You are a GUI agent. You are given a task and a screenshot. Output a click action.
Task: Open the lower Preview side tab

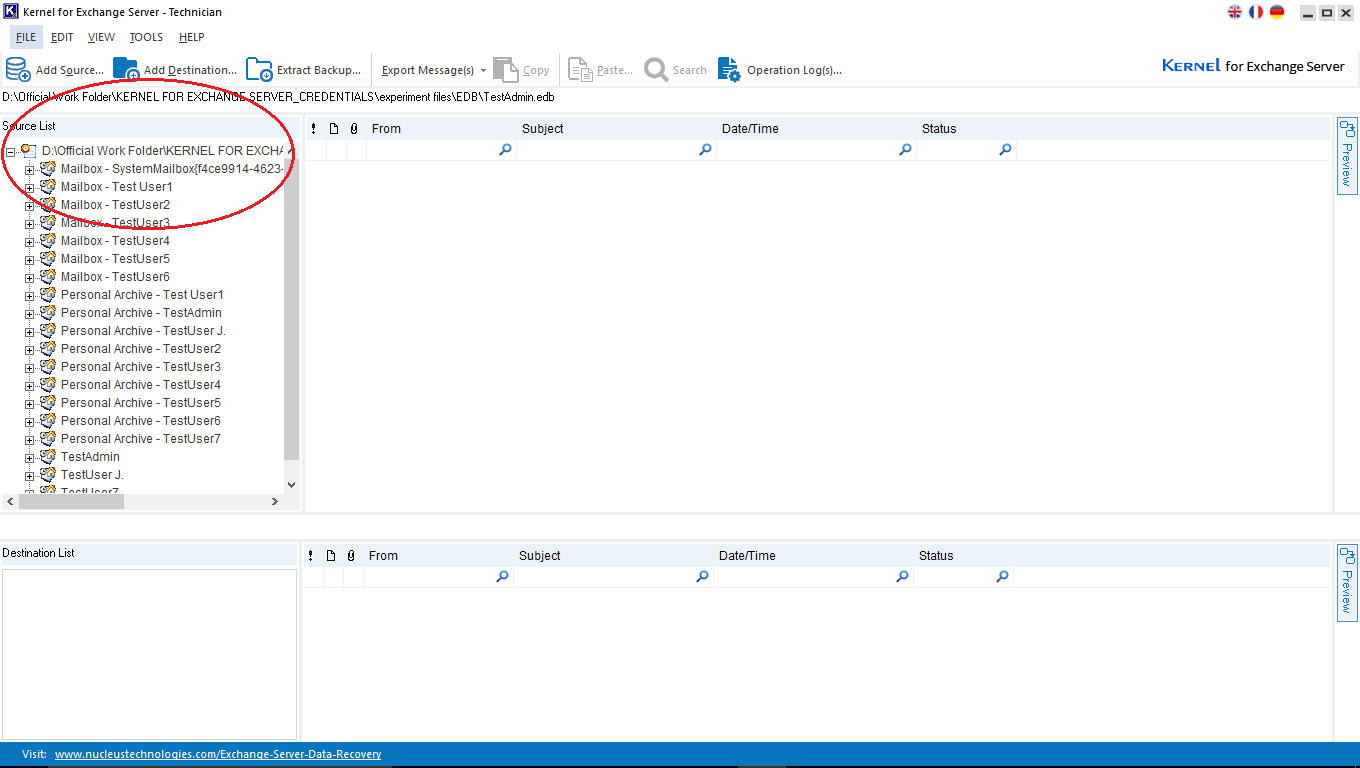(1346, 582)
